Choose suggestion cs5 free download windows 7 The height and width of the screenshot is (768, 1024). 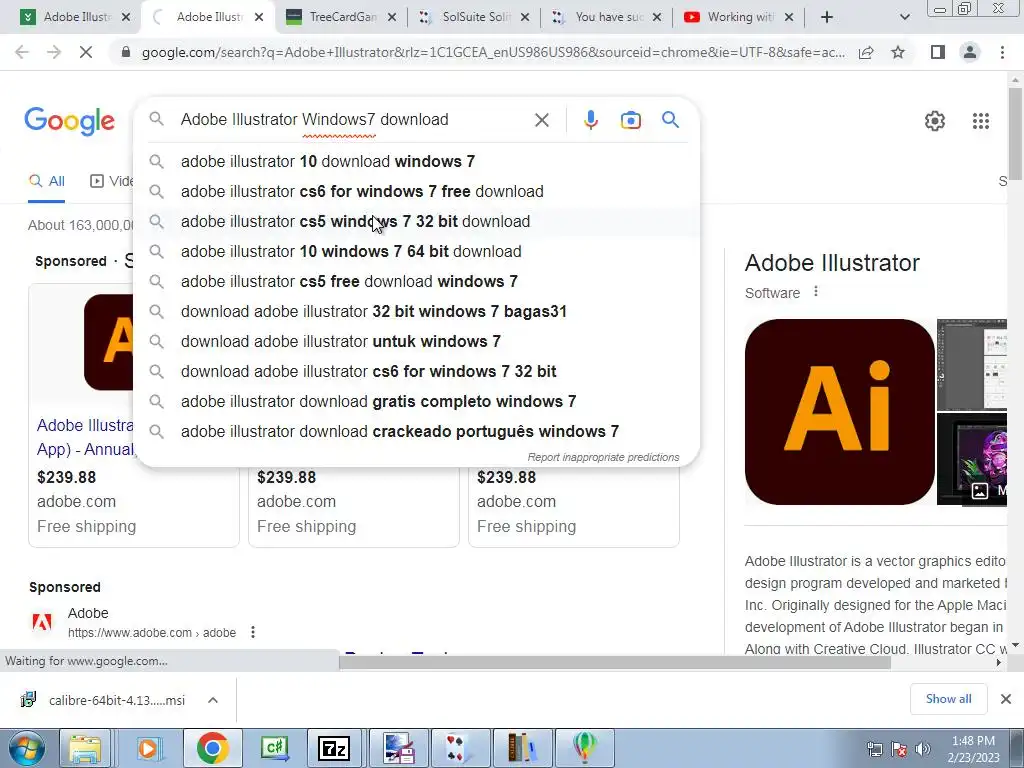tap(418, 281)
